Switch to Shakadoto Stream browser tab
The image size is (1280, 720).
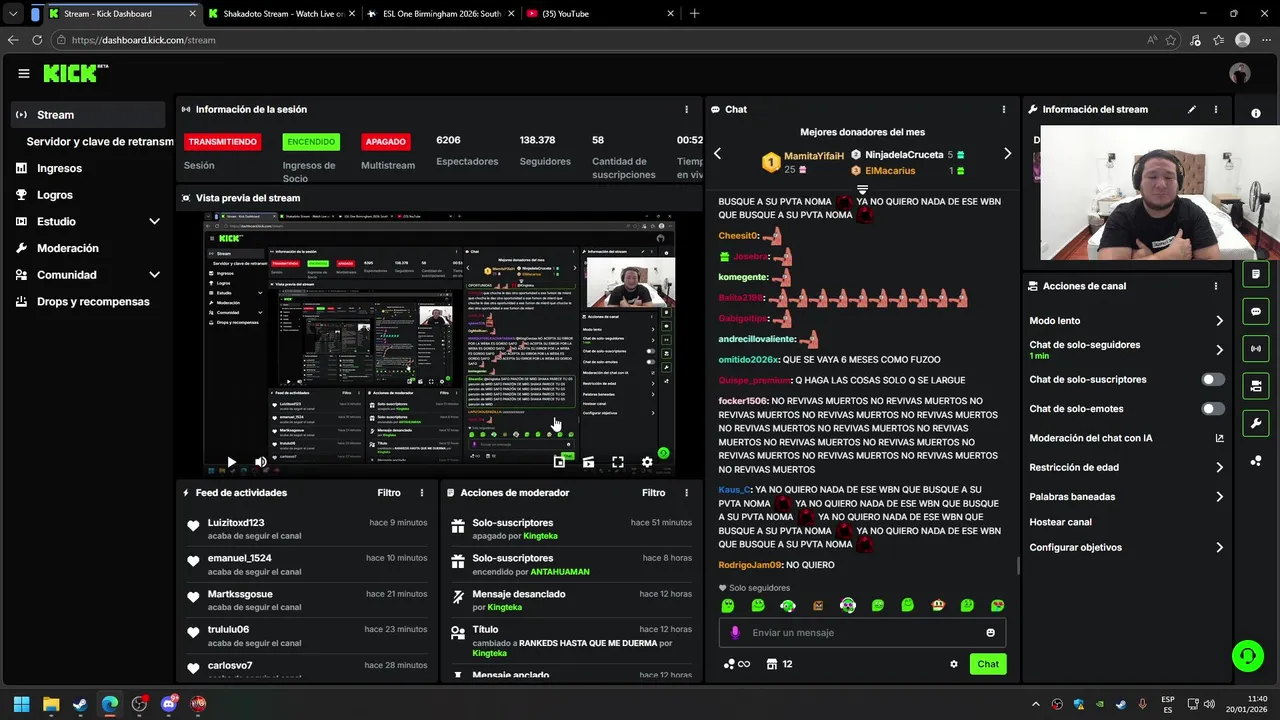282,14
